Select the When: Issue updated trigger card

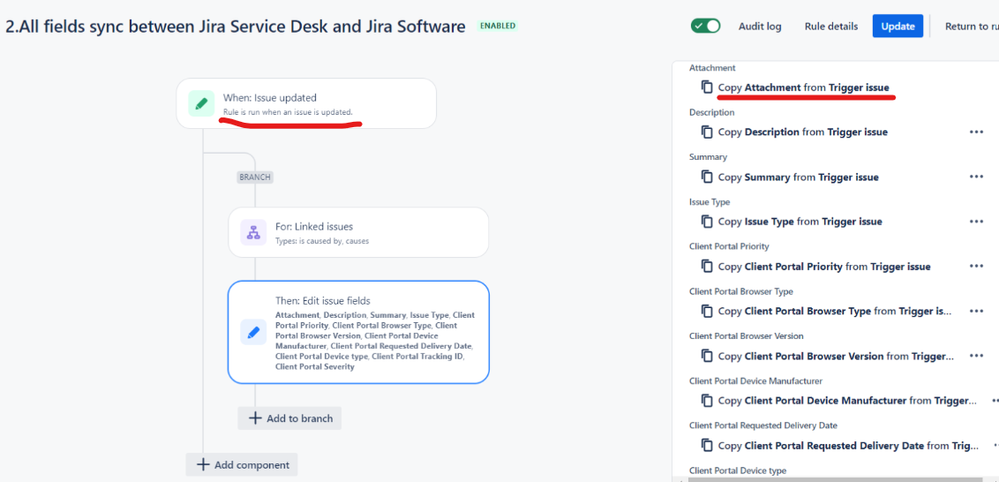[306, 103]
